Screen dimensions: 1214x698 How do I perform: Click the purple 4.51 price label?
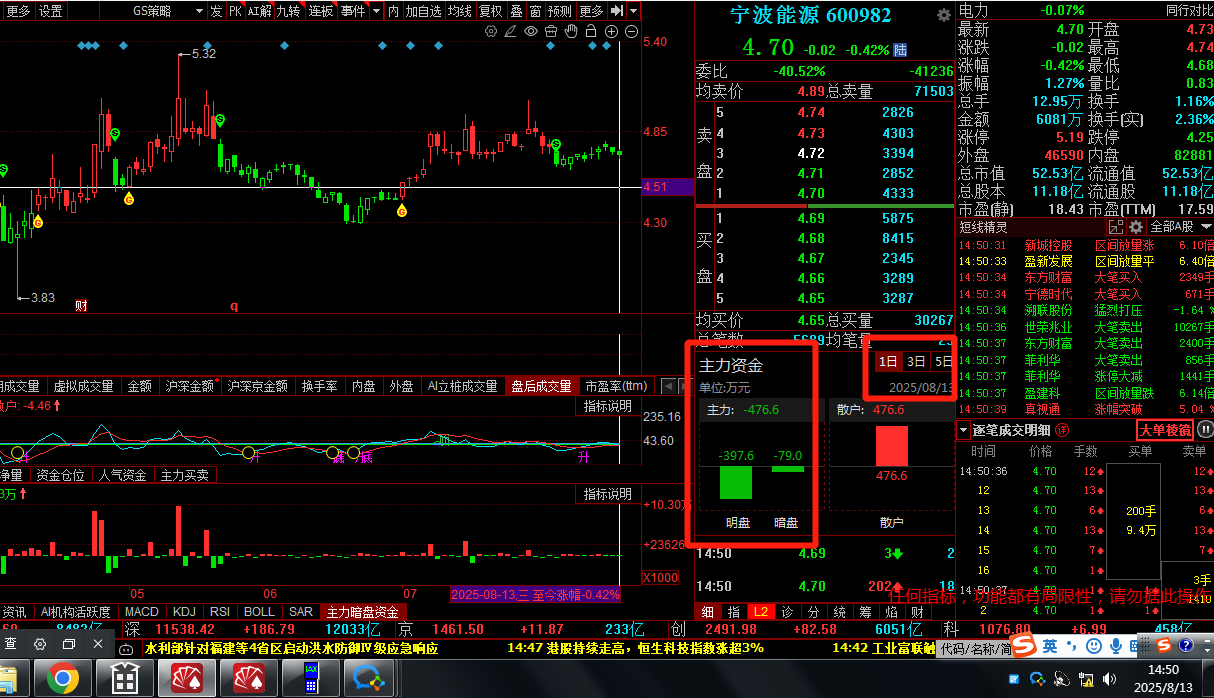[x=667, y=187]
